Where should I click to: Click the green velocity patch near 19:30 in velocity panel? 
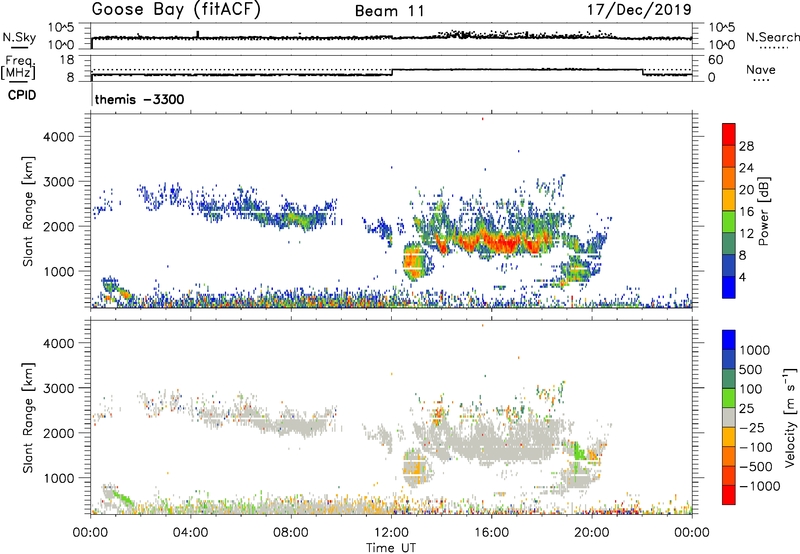coord(578,451)
